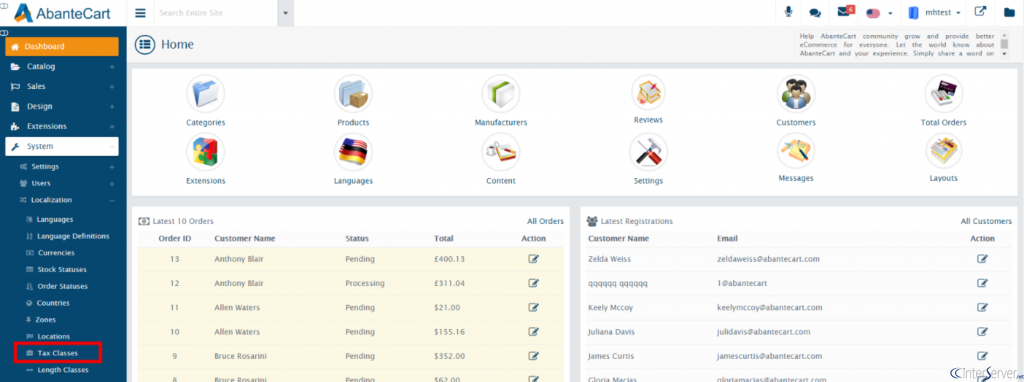Viewport: 1024px width, 382px height.
Task: Edit order 10 using its action icon
Action: click(x=534, y=332)
